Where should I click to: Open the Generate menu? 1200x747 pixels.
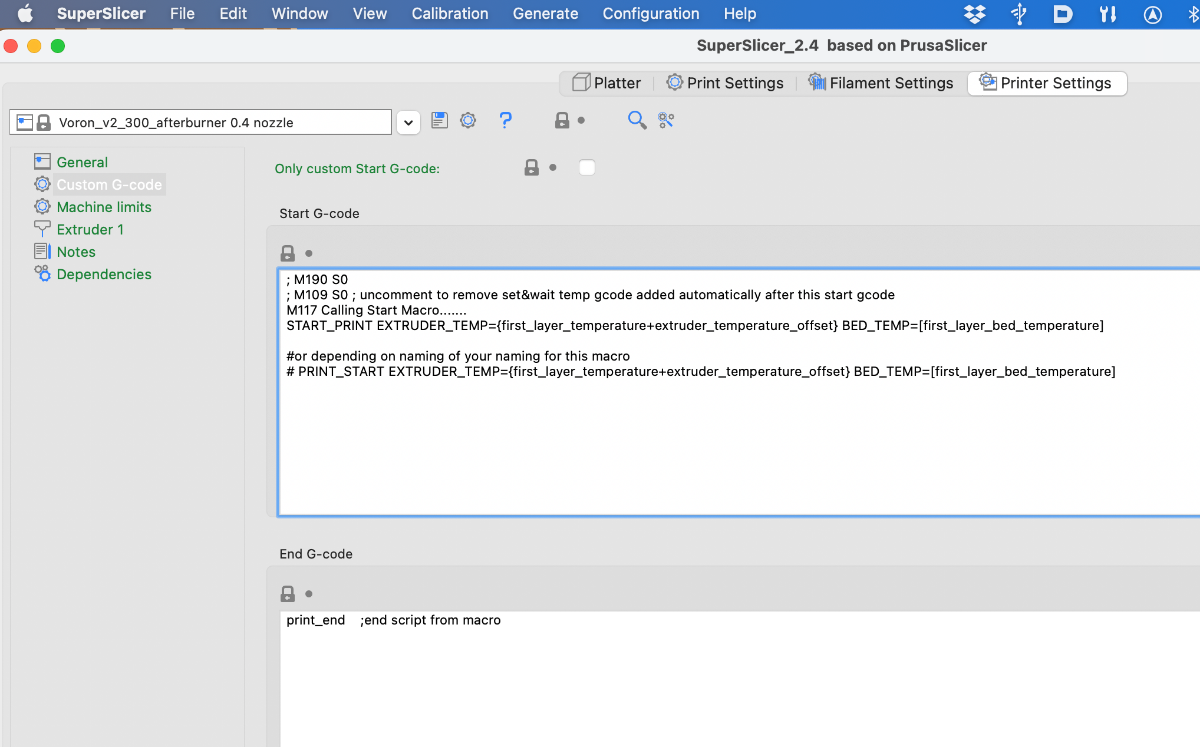[545, 14]
